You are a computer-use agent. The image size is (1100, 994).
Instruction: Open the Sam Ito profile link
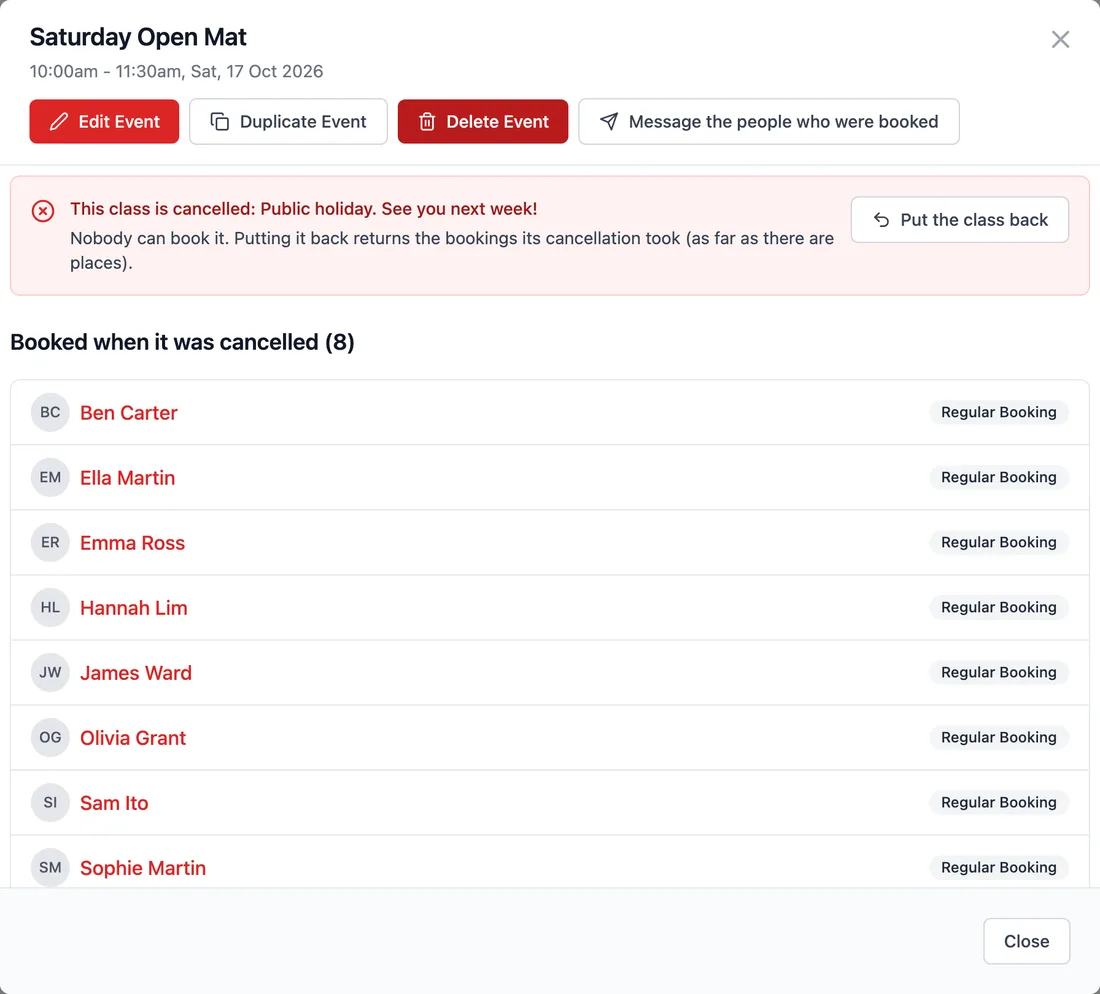114,803
